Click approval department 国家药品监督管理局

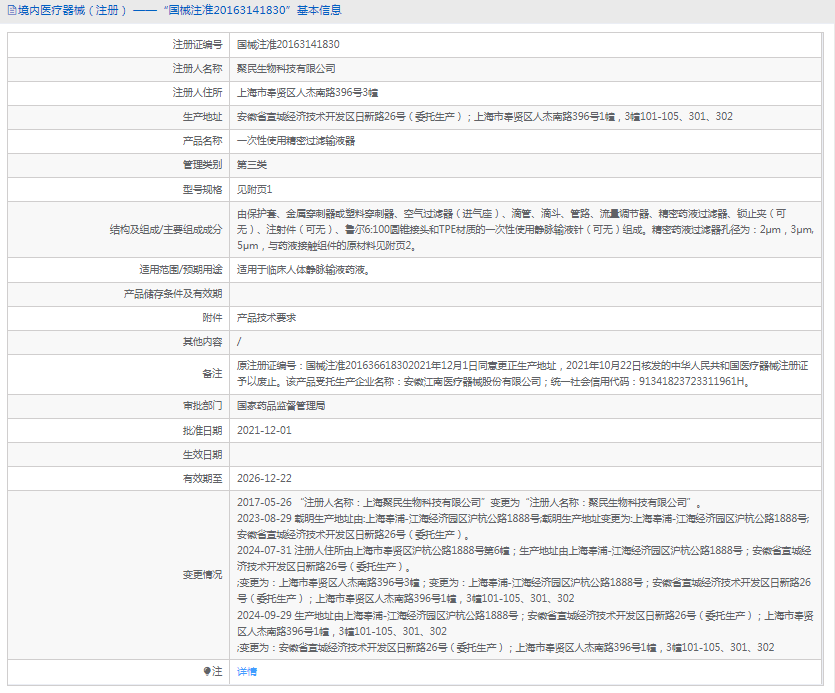click(x=281, y=405)
